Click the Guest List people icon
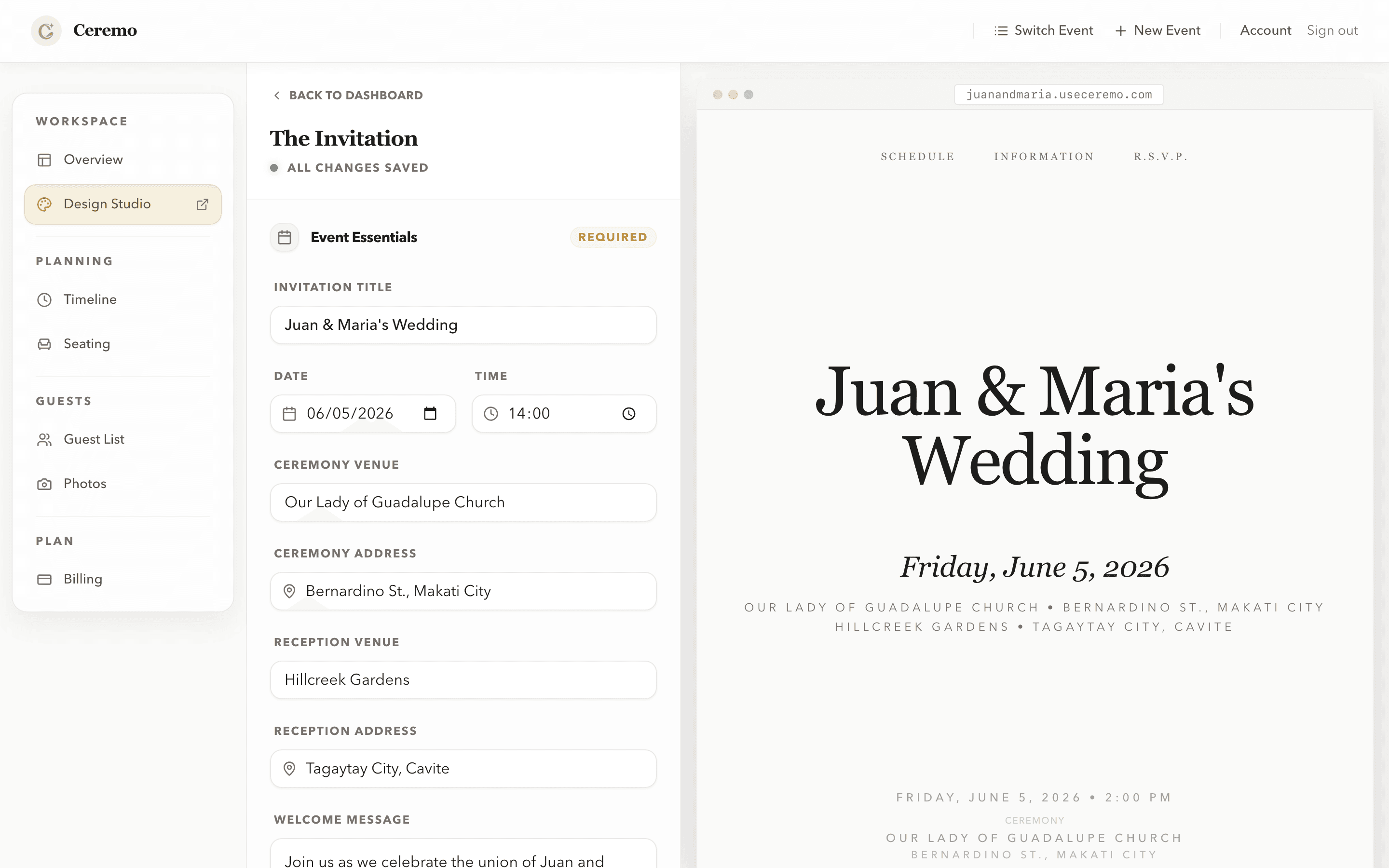The width and height of the screenshot is (1389, 868). (44, 440)
